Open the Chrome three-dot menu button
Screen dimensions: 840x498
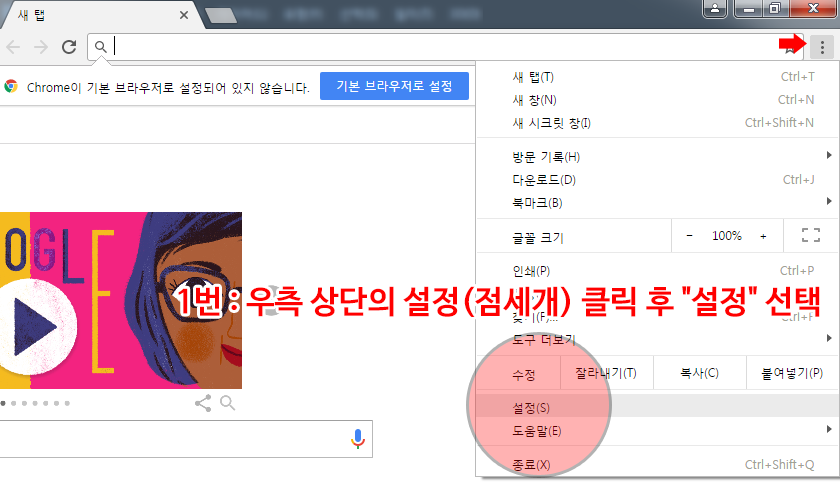pyautogui.click(x=822, y=48)
